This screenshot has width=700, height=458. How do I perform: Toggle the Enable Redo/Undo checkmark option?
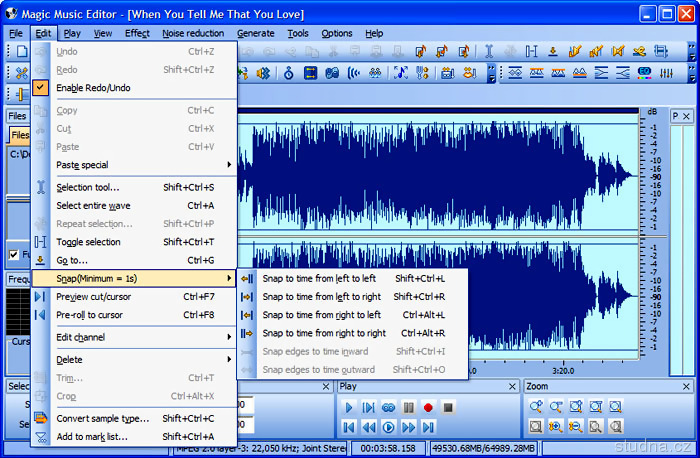(x=92, y=88)
